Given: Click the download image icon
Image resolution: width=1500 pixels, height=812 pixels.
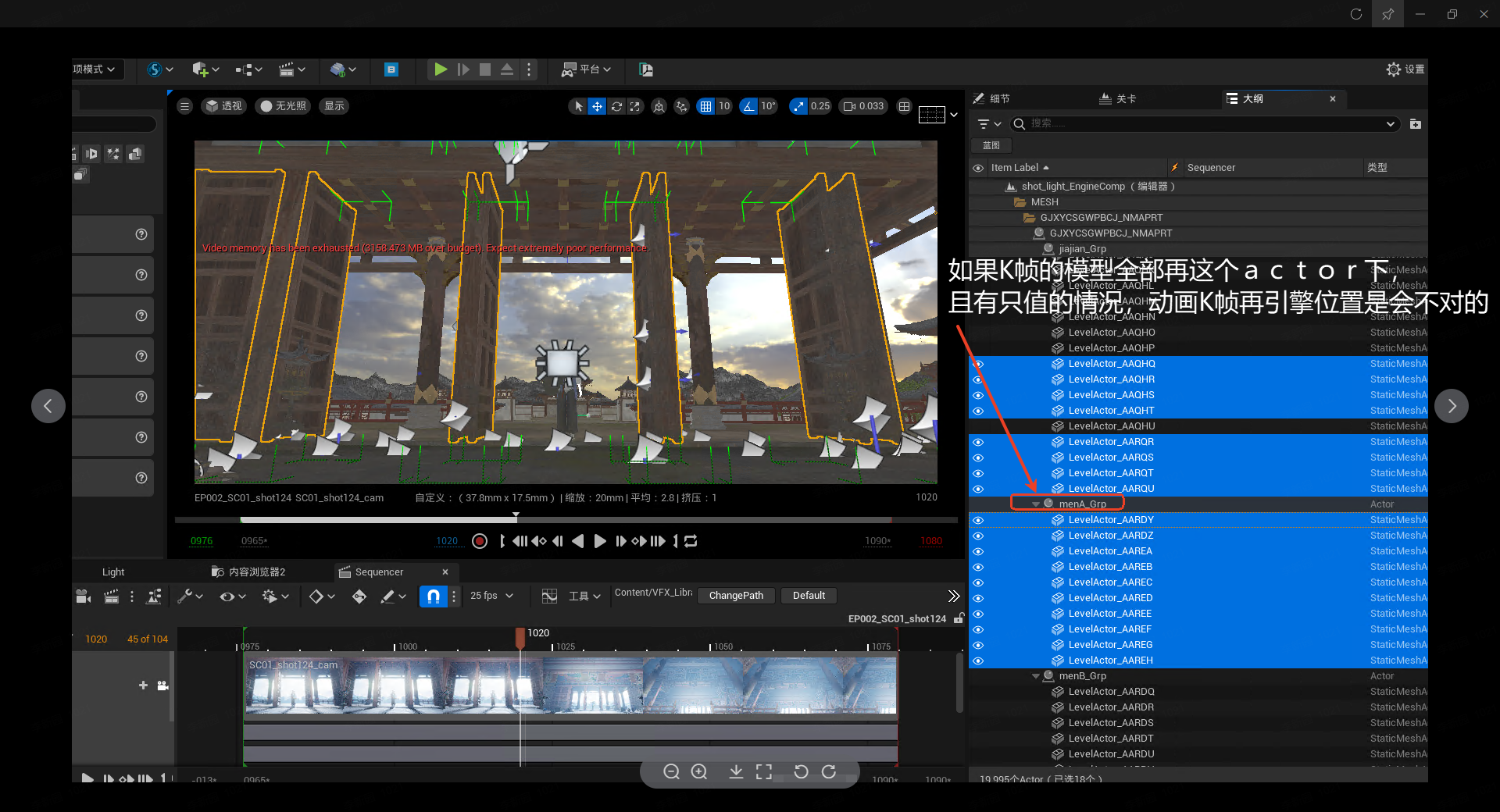Looking at the screenshot, I should 736,771.
